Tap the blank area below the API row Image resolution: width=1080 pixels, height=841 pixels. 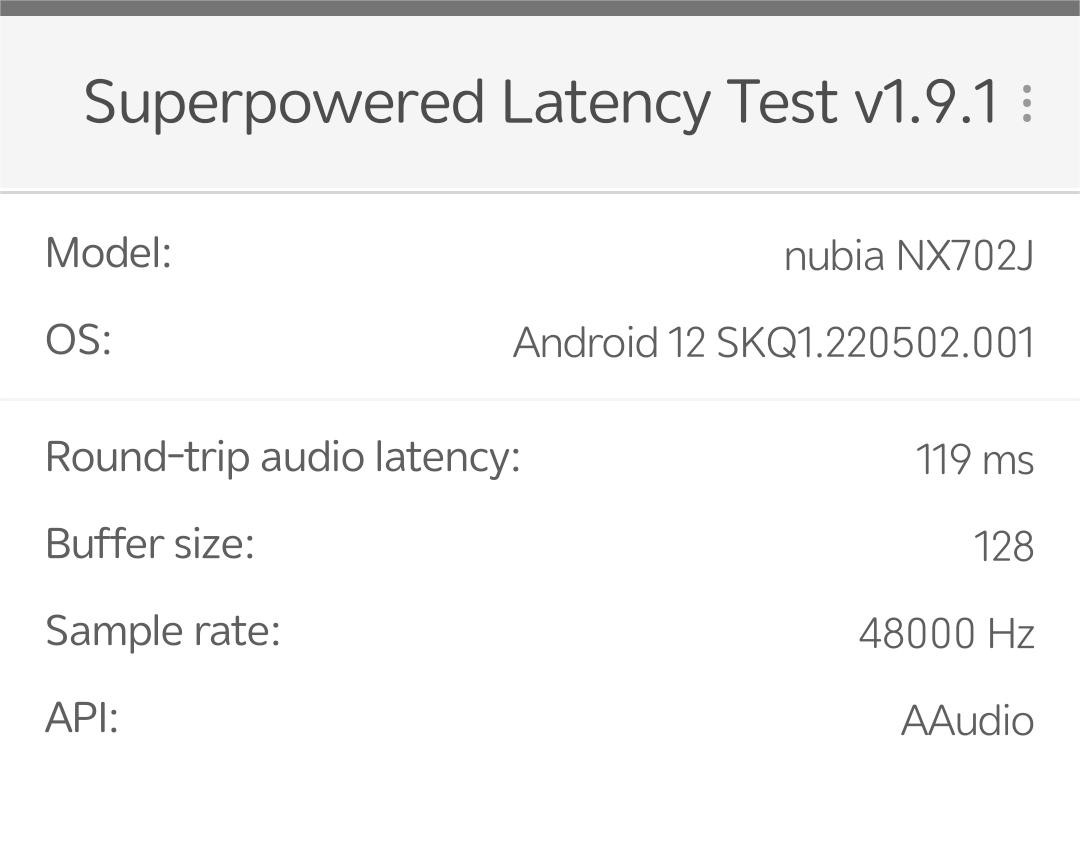click(540, 795)
